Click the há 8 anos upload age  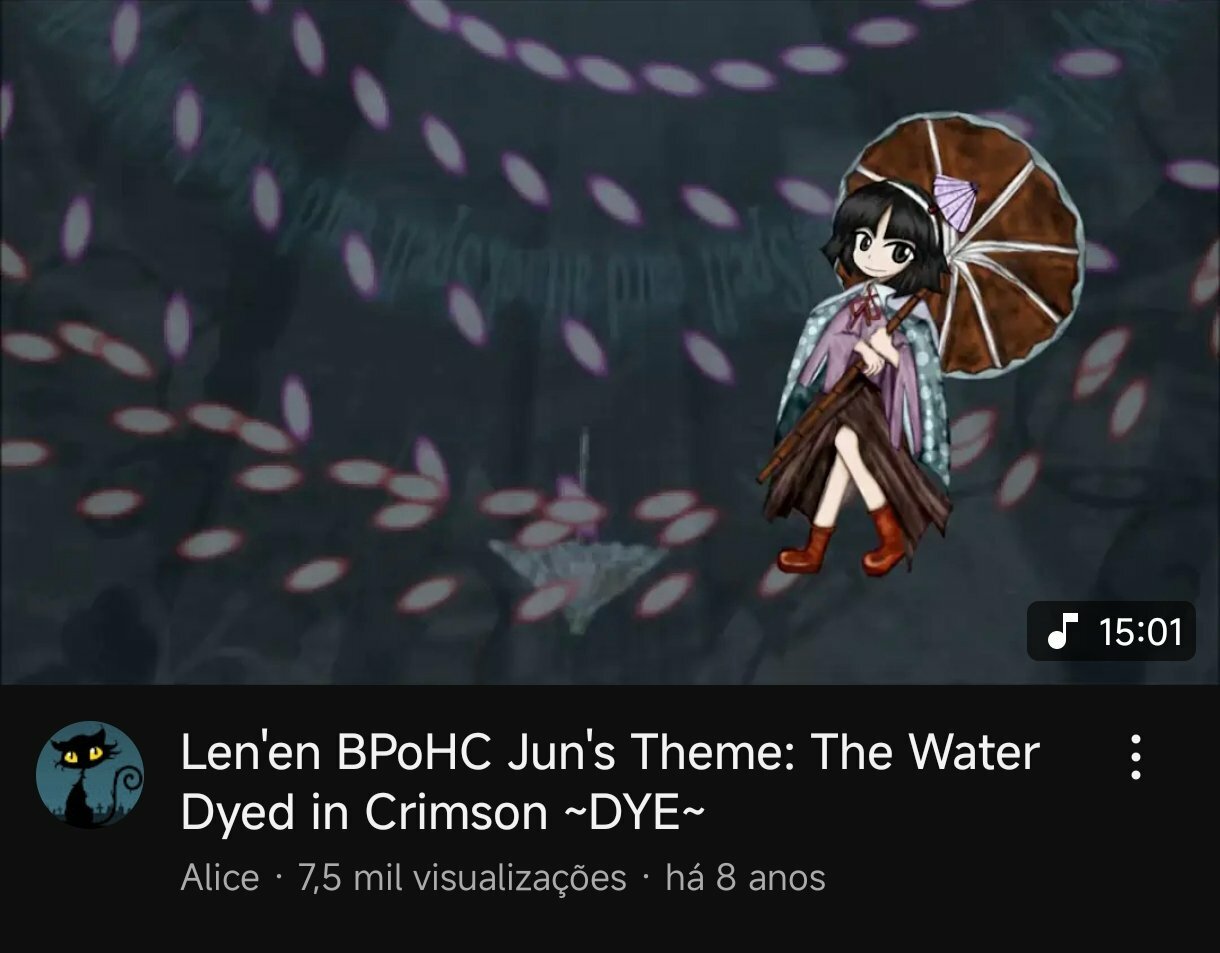745,878
